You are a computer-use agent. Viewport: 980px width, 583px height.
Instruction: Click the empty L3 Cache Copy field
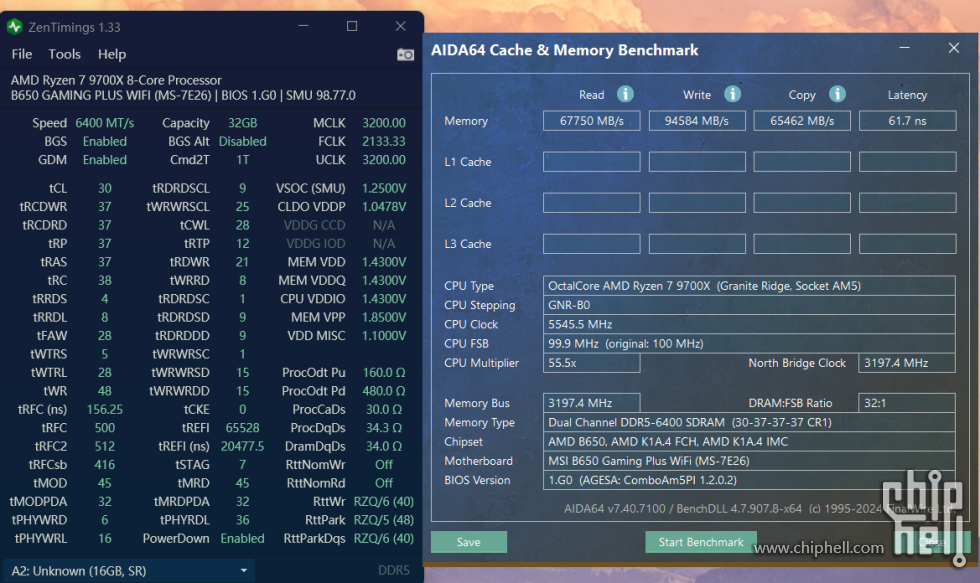(802, 244)
